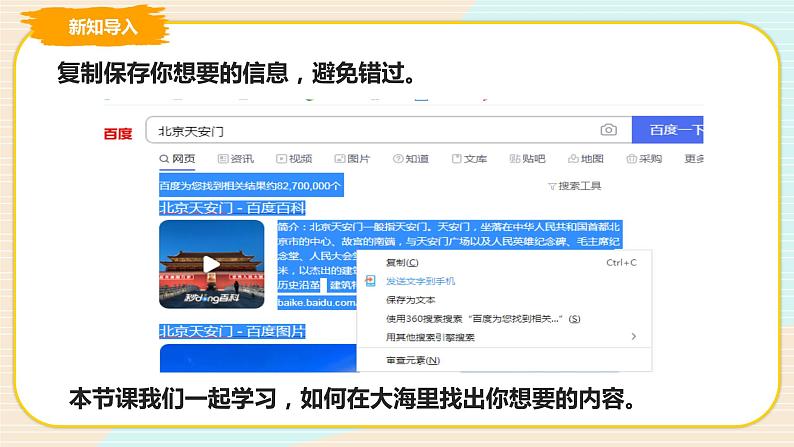Select 审查元素 in the context menu

(x=411, y=359)
